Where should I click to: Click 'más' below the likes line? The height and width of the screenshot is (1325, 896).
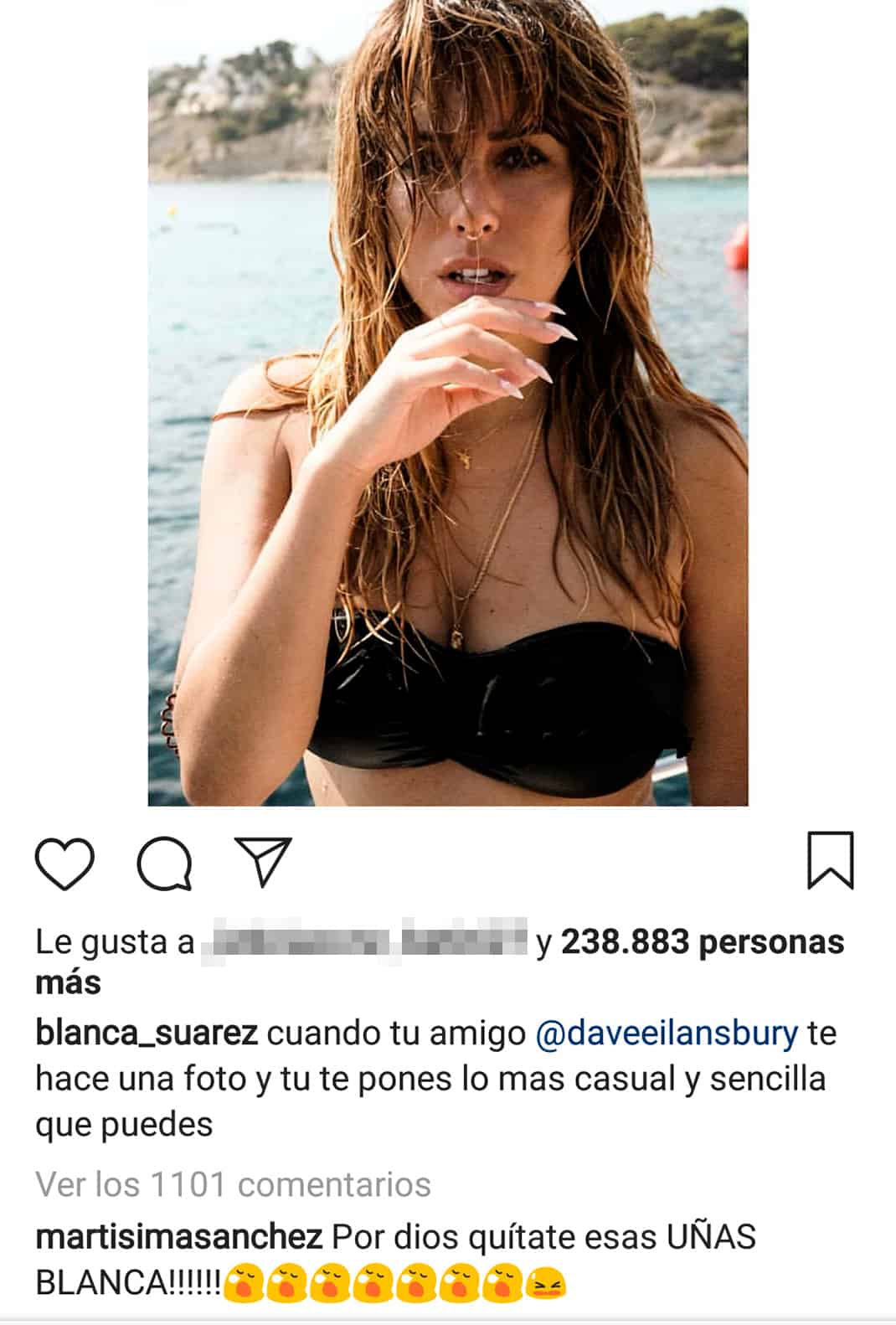(x=68, y=983)
